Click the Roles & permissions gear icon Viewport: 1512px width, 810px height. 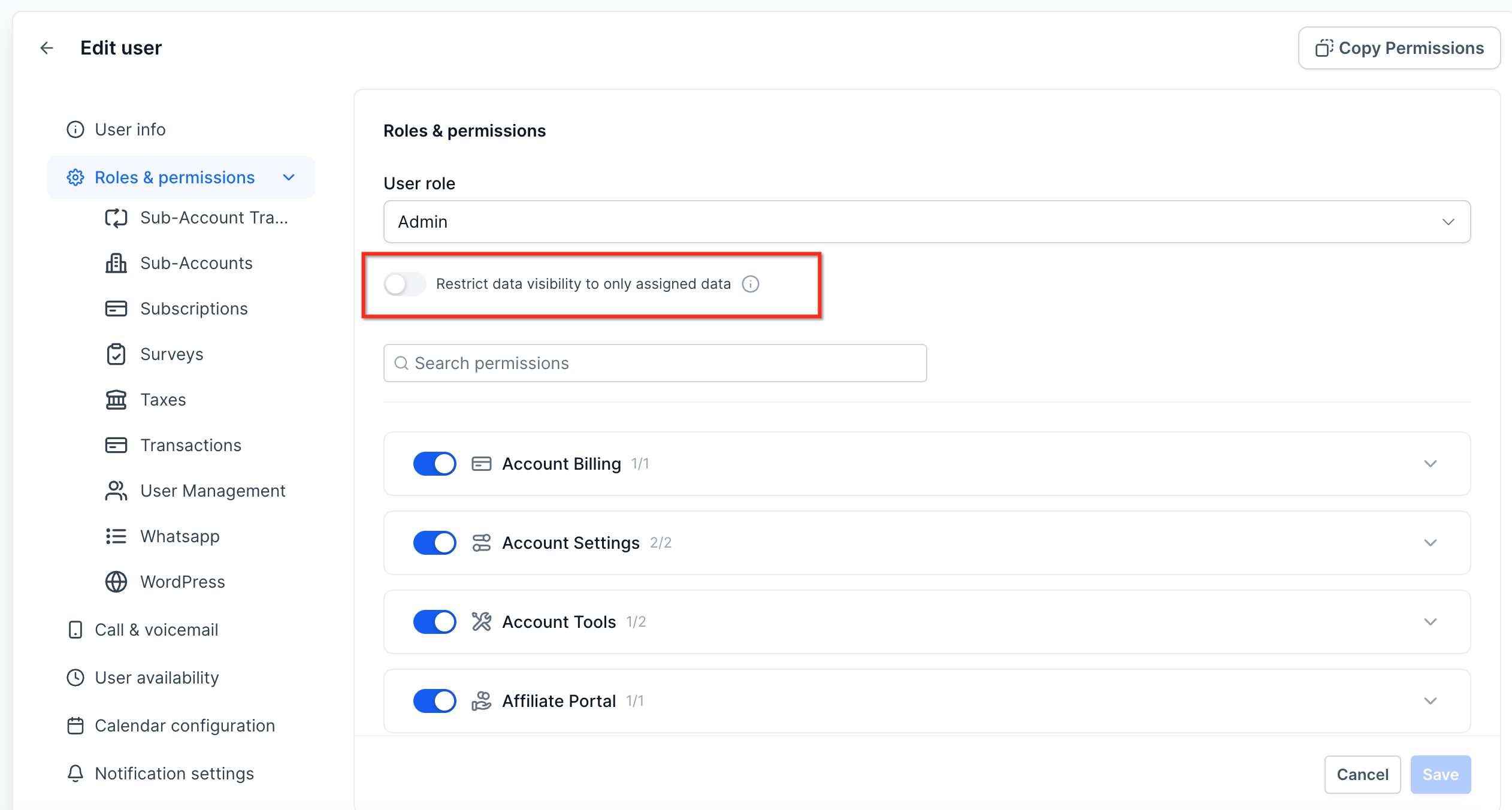(75, 177)
